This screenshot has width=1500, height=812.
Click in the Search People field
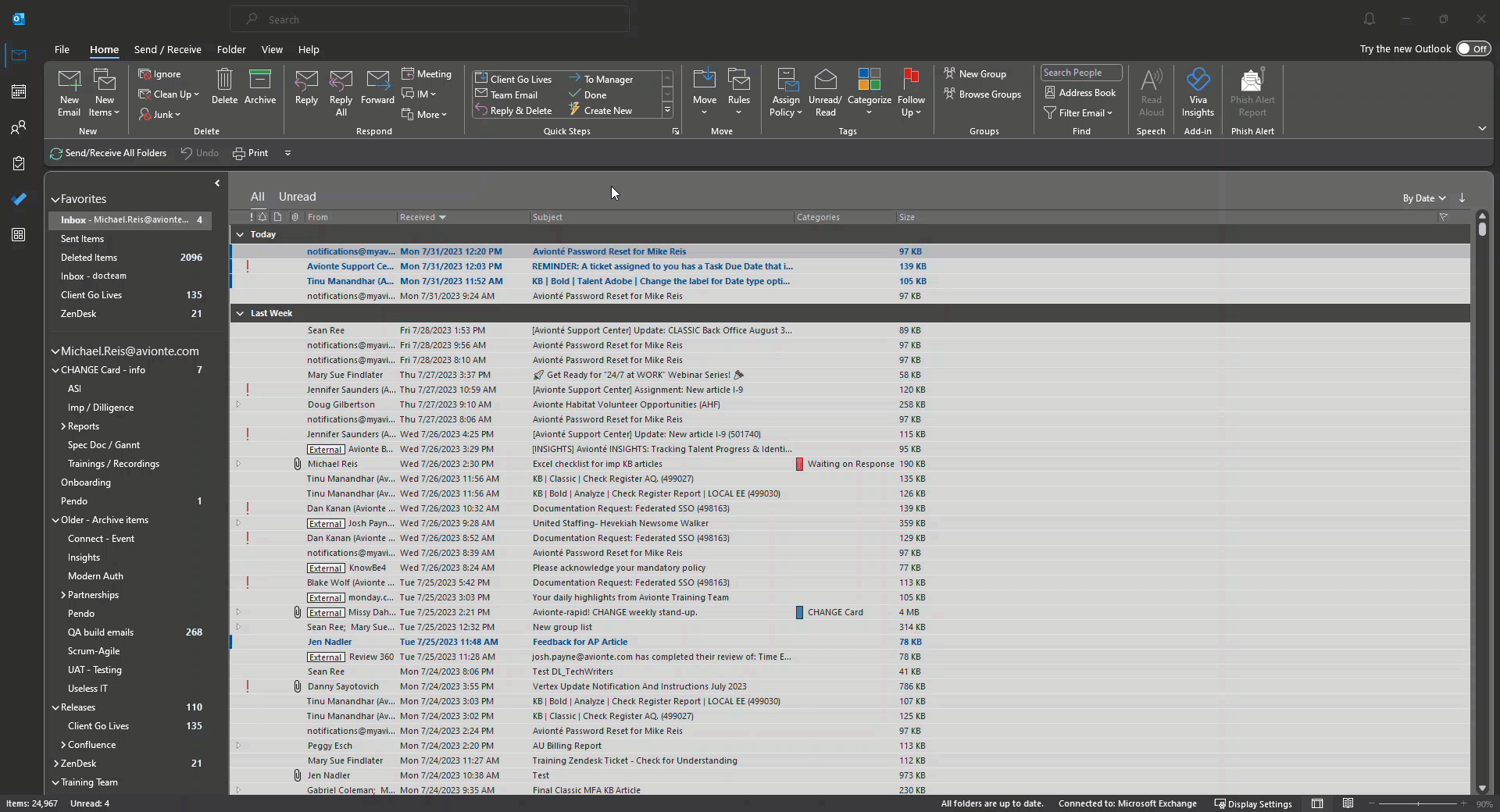1081,73
